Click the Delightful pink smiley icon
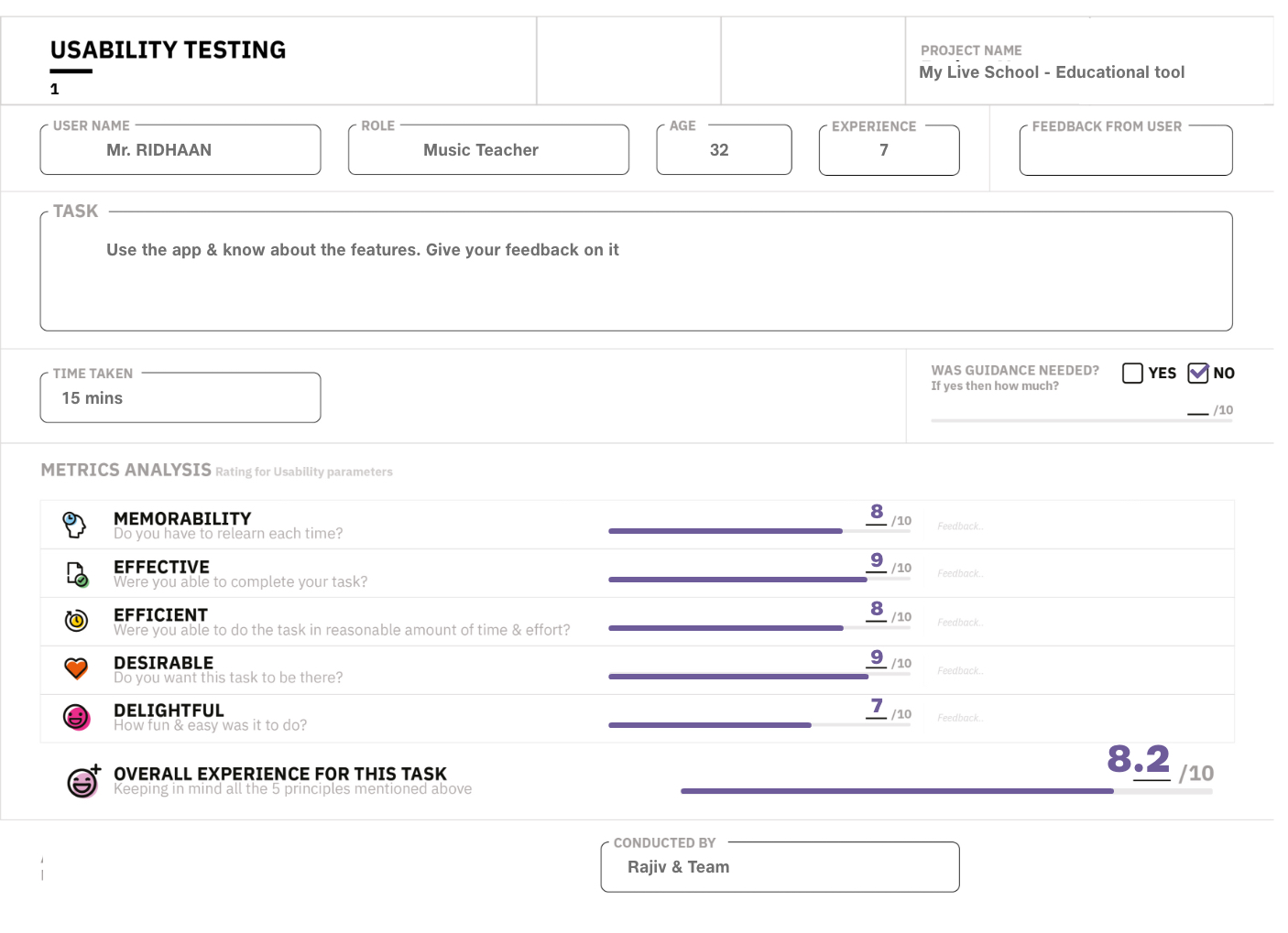 click(x=76, y=717)
